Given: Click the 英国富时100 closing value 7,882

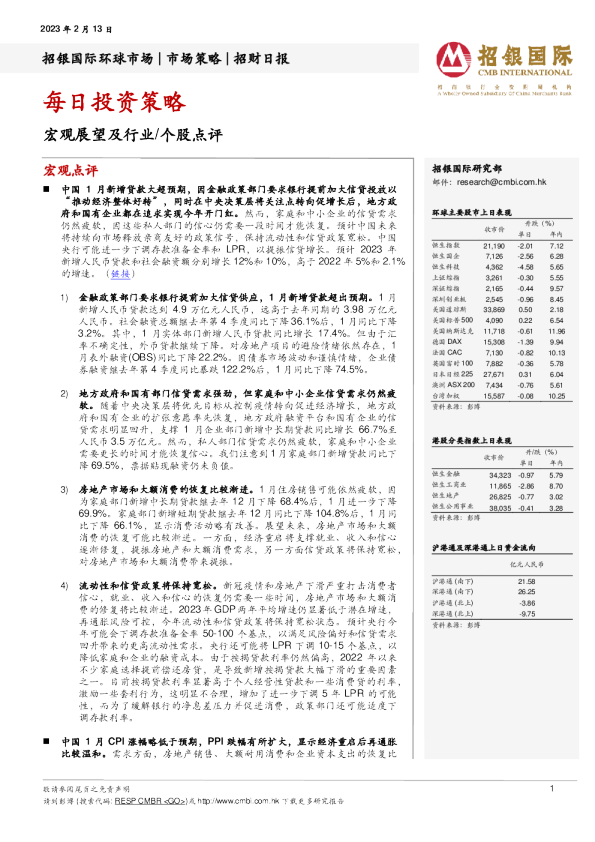Looking at the screenshot, I should point(495,364).
